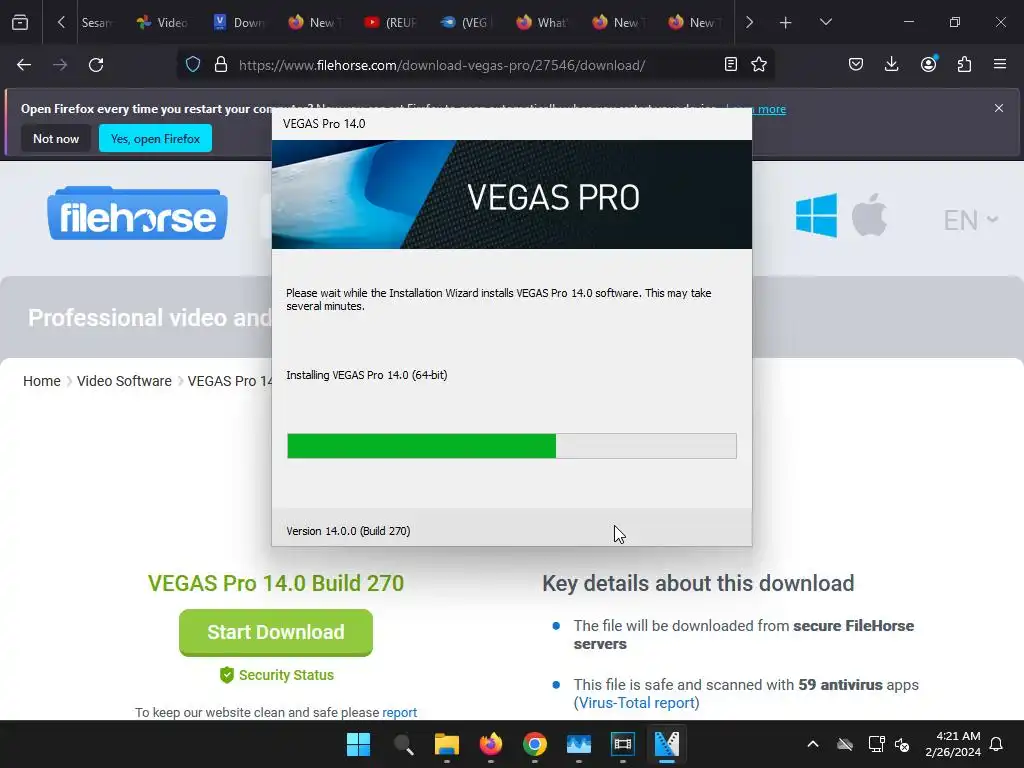Open the extensions puzzle icon
Image resolution: width=1024 pixels, height=768 pixels.
965,64
